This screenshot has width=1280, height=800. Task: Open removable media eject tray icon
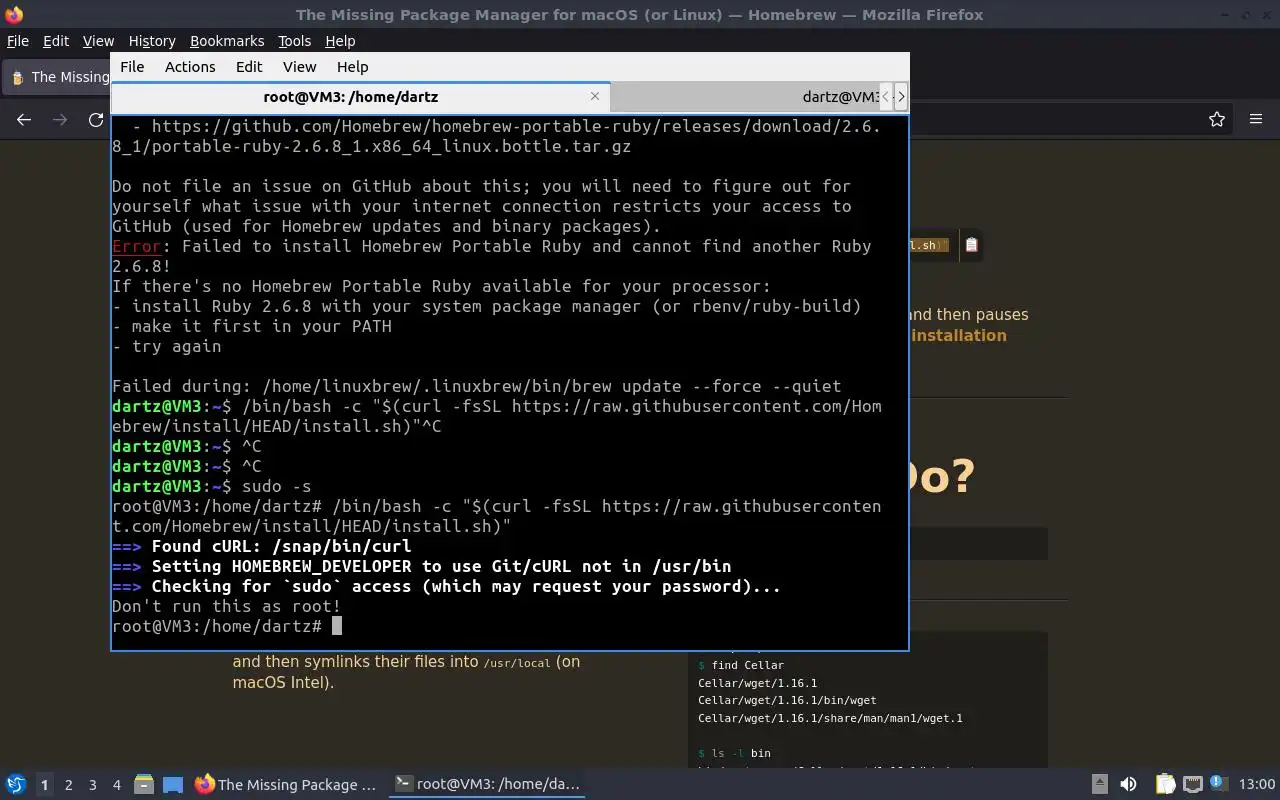click(x=1099, y=785)
